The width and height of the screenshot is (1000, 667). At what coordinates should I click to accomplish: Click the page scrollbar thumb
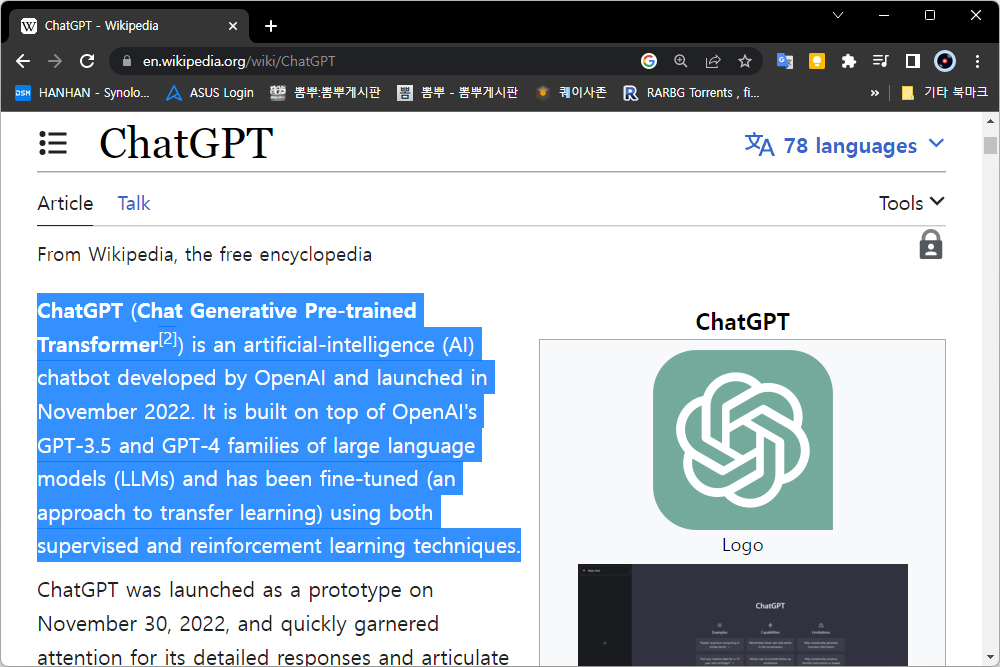click(x=990, y=145)
